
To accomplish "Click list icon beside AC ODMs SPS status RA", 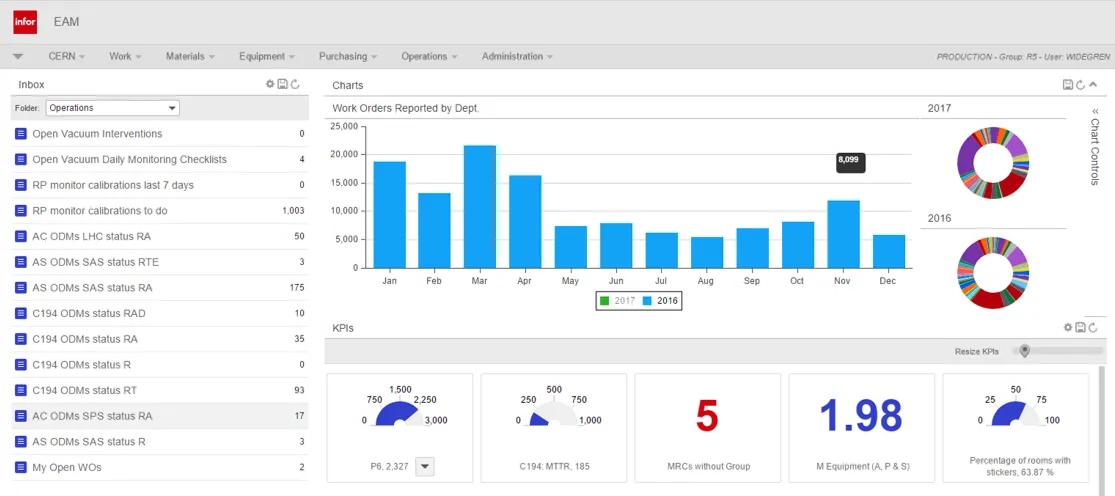I will tap(21, 416).
